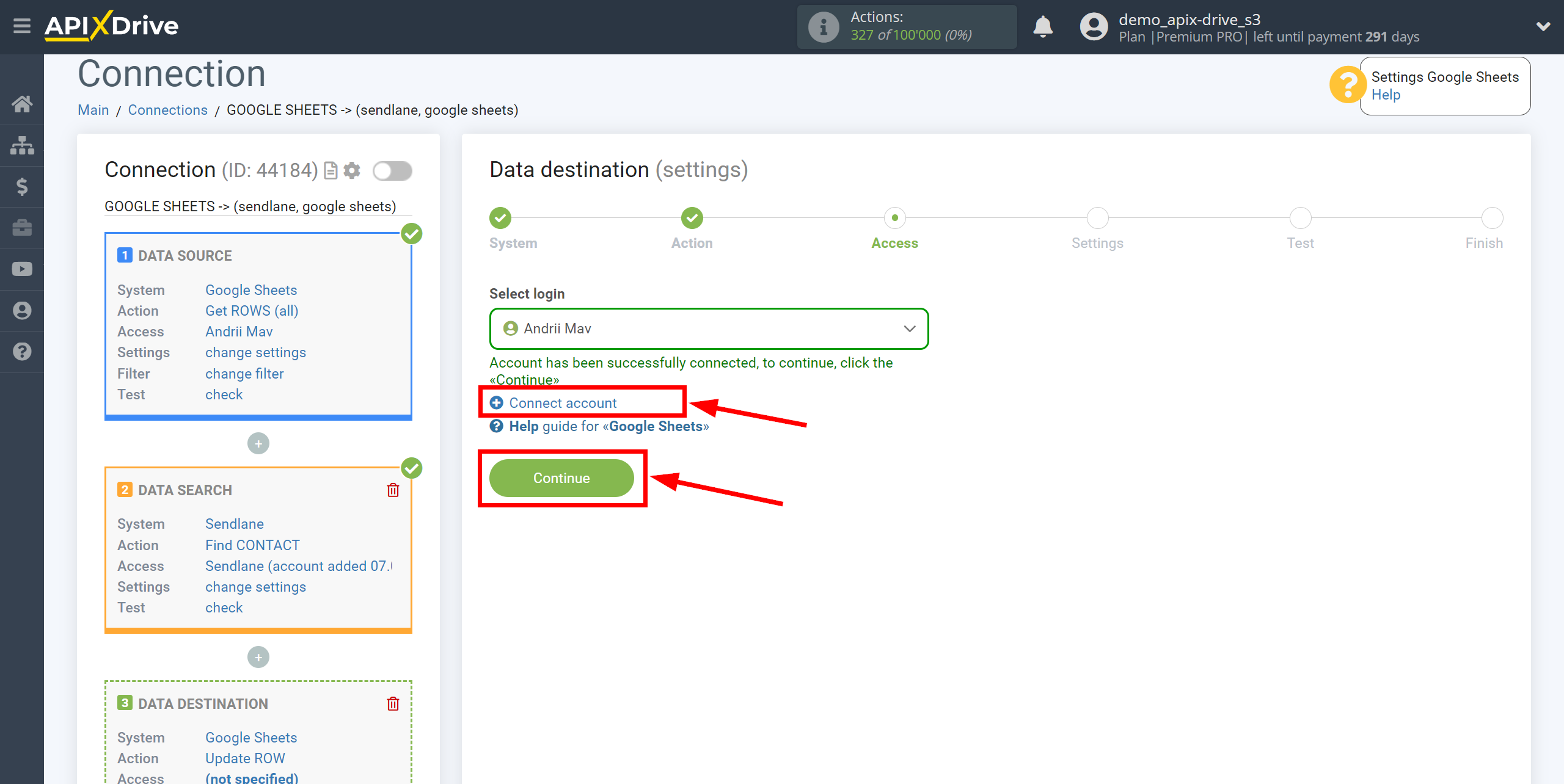Screen dimensions: 1564x784
Task: Open the connections sitemap sidebar icon
Action: 22,145
